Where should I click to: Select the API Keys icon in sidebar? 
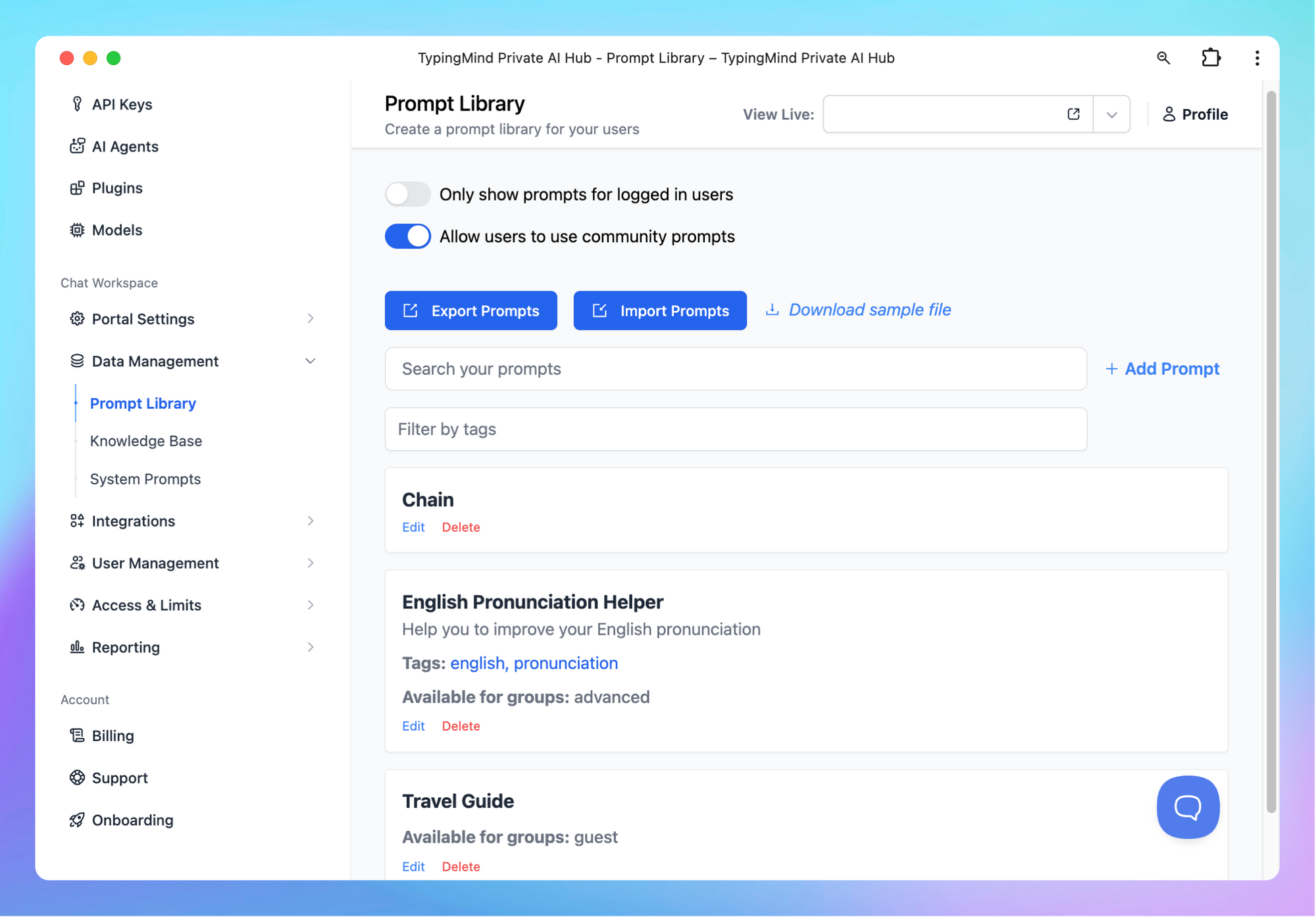tap(78, 104)
